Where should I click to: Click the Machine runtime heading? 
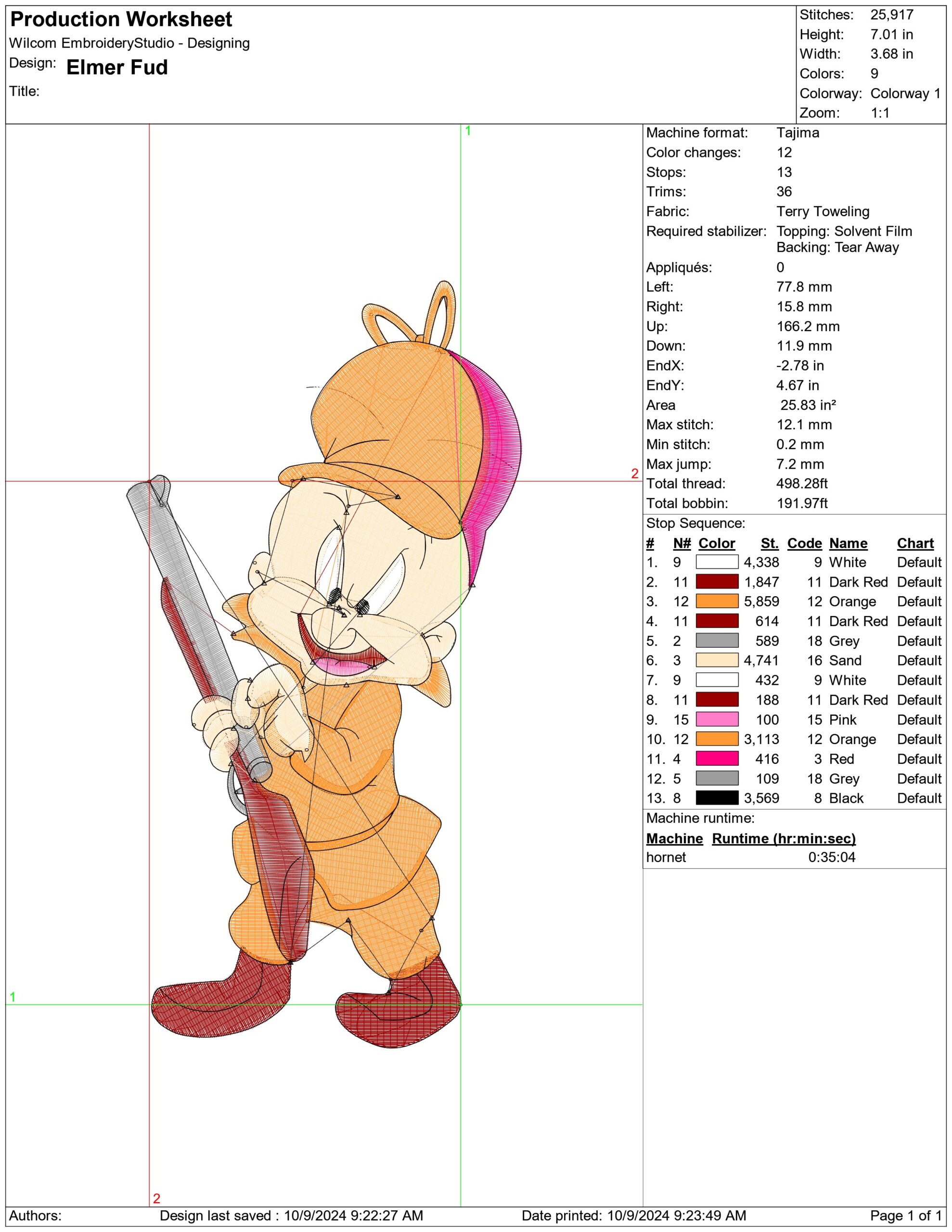pyautogui.click(x=700, y=819)
